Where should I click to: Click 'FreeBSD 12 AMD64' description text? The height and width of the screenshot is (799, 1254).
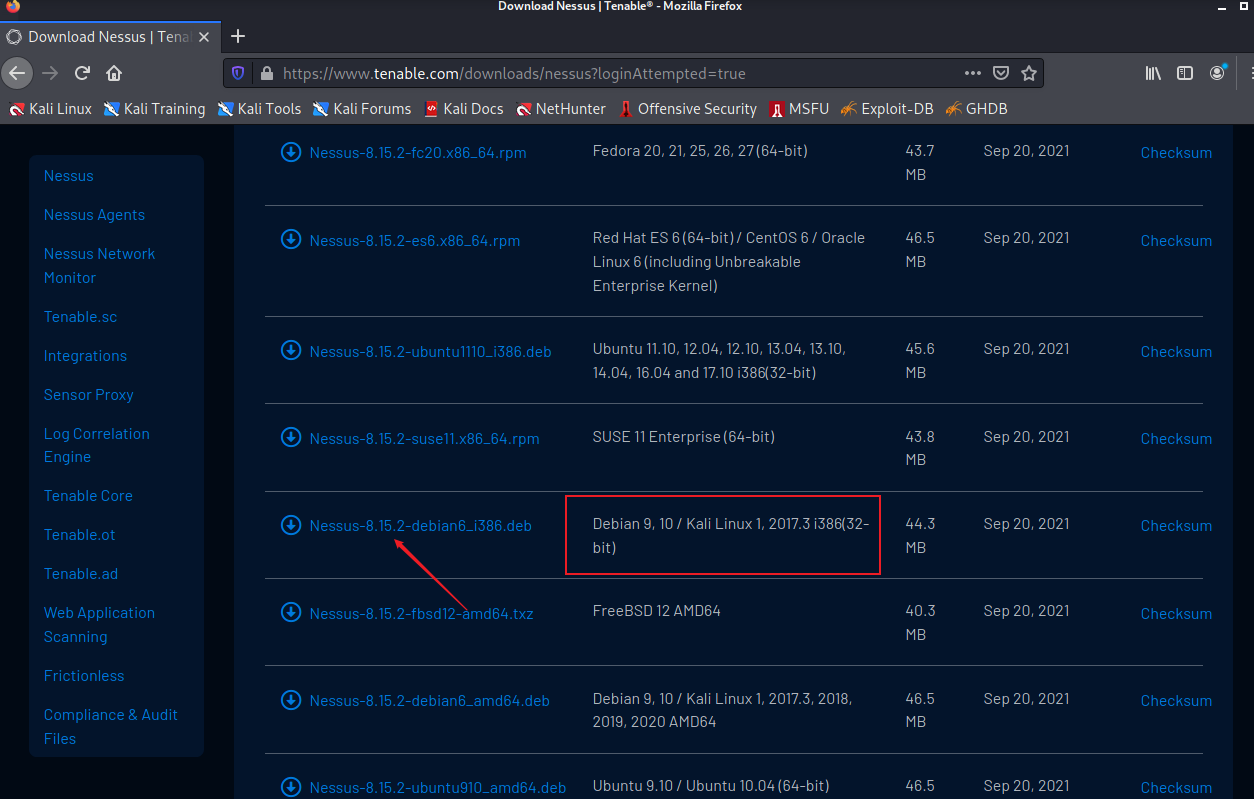pyautogui.click(x=657, y=611)
